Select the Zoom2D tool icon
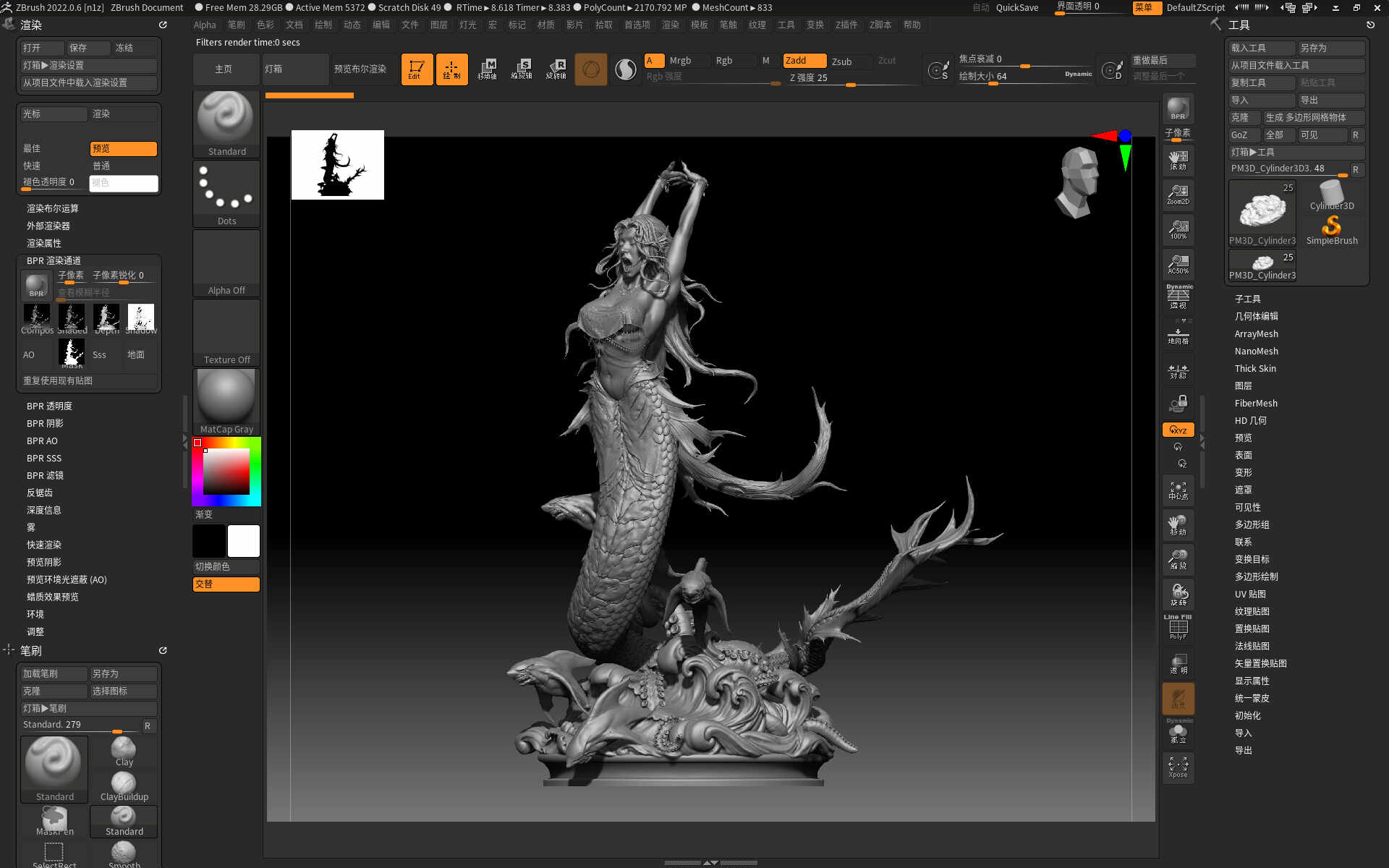The image size is (1389, 868). [1178, 194]
